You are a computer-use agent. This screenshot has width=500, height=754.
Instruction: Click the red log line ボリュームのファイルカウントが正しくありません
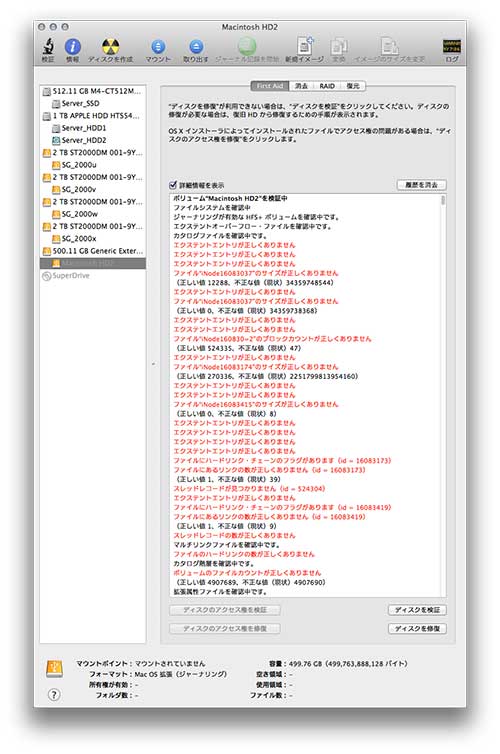(x=247, y=573)
